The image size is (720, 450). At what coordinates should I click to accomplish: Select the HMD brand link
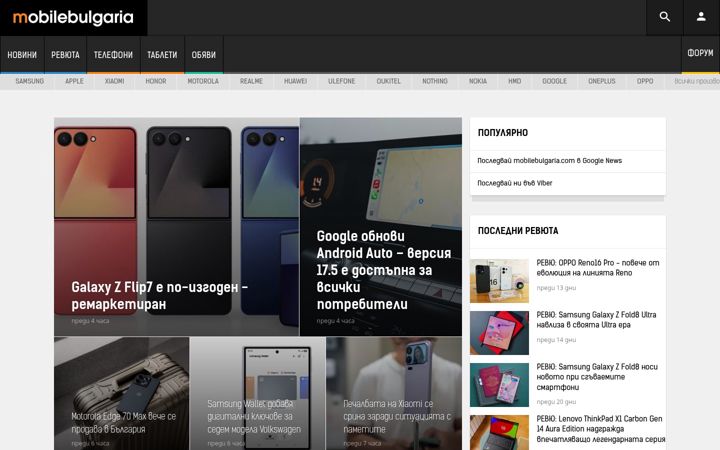pos(514,81)
